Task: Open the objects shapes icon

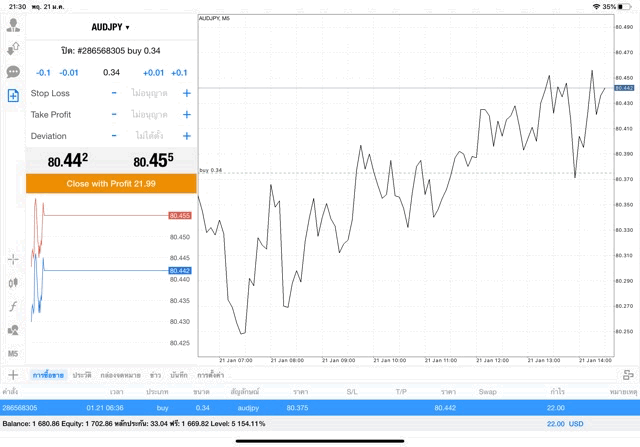Action: pyautogui.click(x=13, y=330)
